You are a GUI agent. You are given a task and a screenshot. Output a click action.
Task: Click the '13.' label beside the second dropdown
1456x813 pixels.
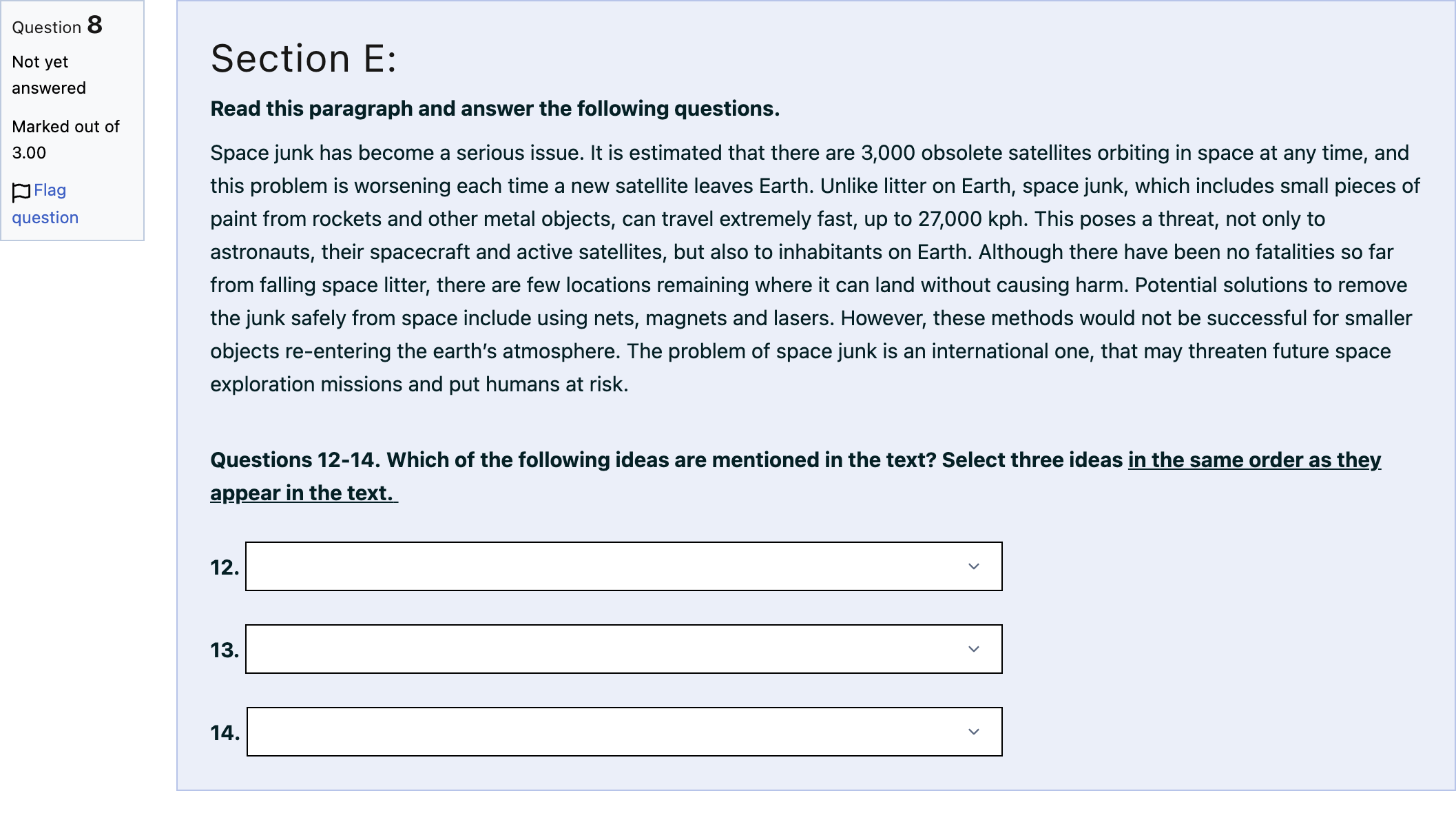225,650
